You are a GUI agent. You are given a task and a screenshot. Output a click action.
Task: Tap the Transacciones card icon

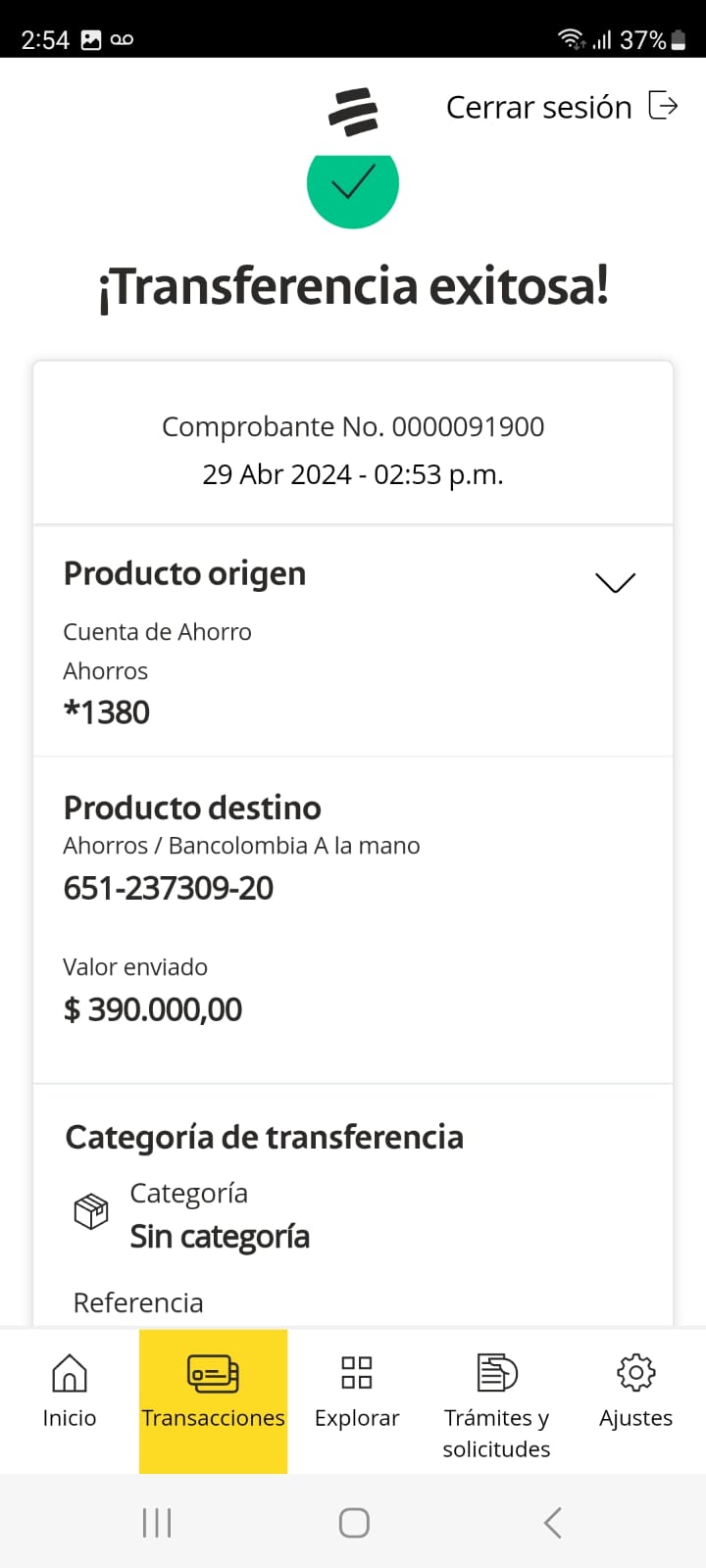(x=213, y=1373)
